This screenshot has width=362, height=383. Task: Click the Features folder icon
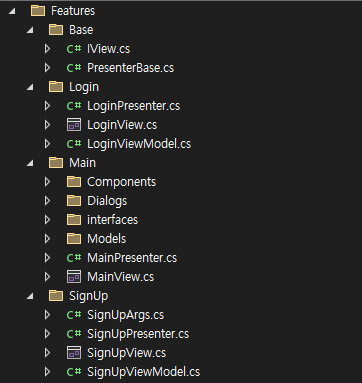click(x=38, y=11)
